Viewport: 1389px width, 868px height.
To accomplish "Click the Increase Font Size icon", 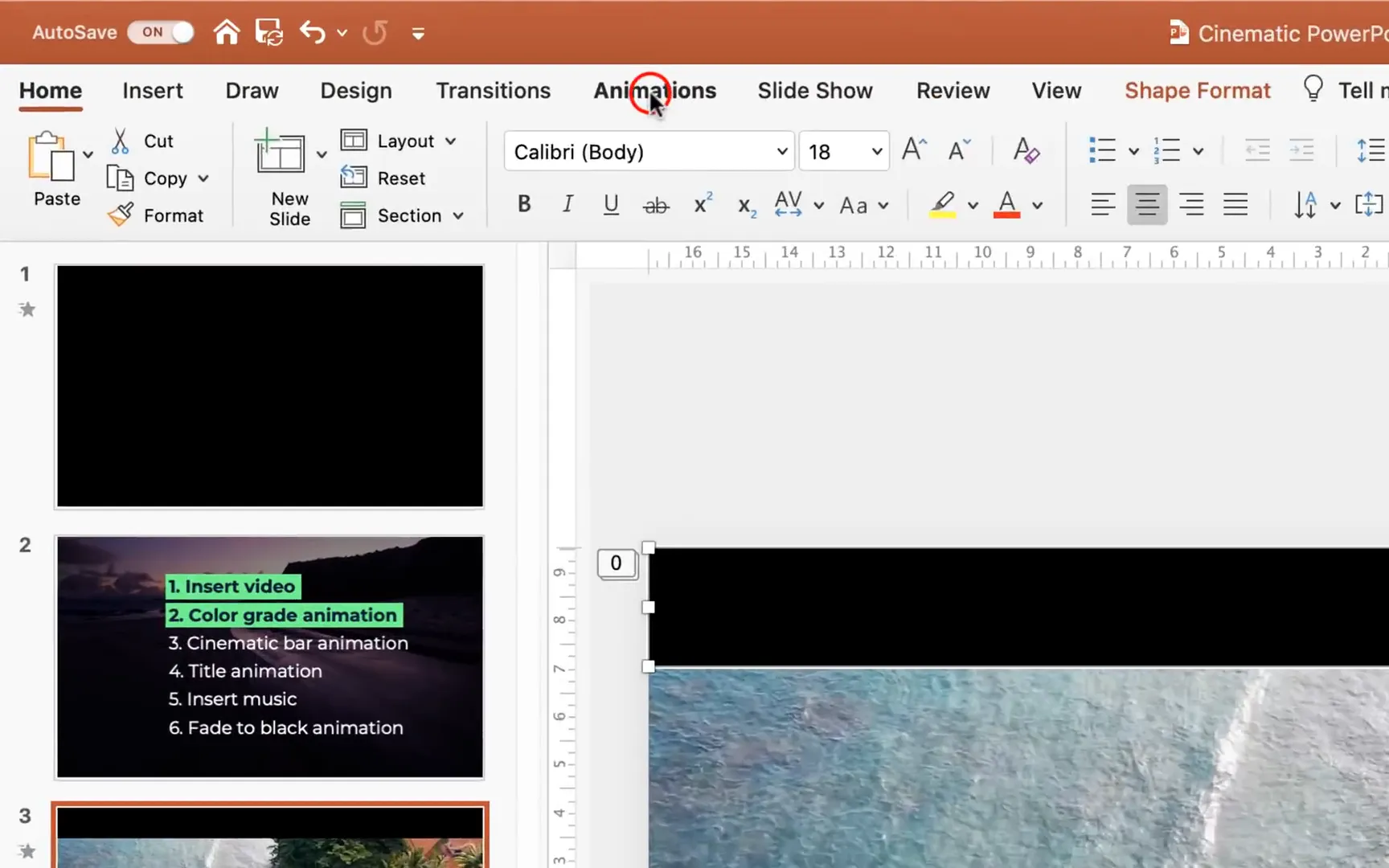I will pos(914,150).
